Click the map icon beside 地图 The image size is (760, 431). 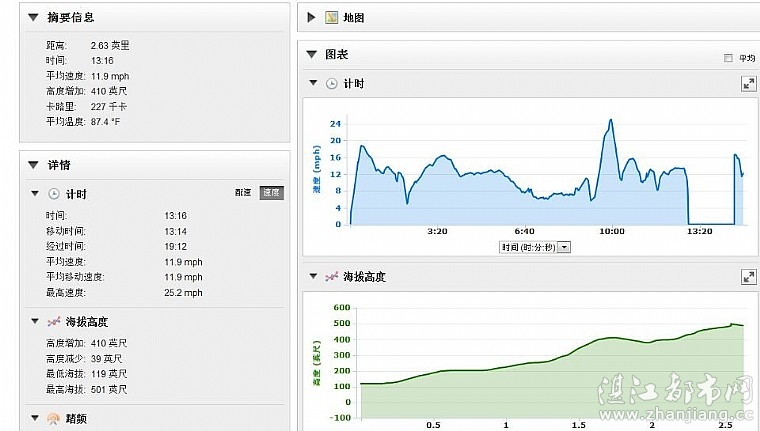click(331, 18)
